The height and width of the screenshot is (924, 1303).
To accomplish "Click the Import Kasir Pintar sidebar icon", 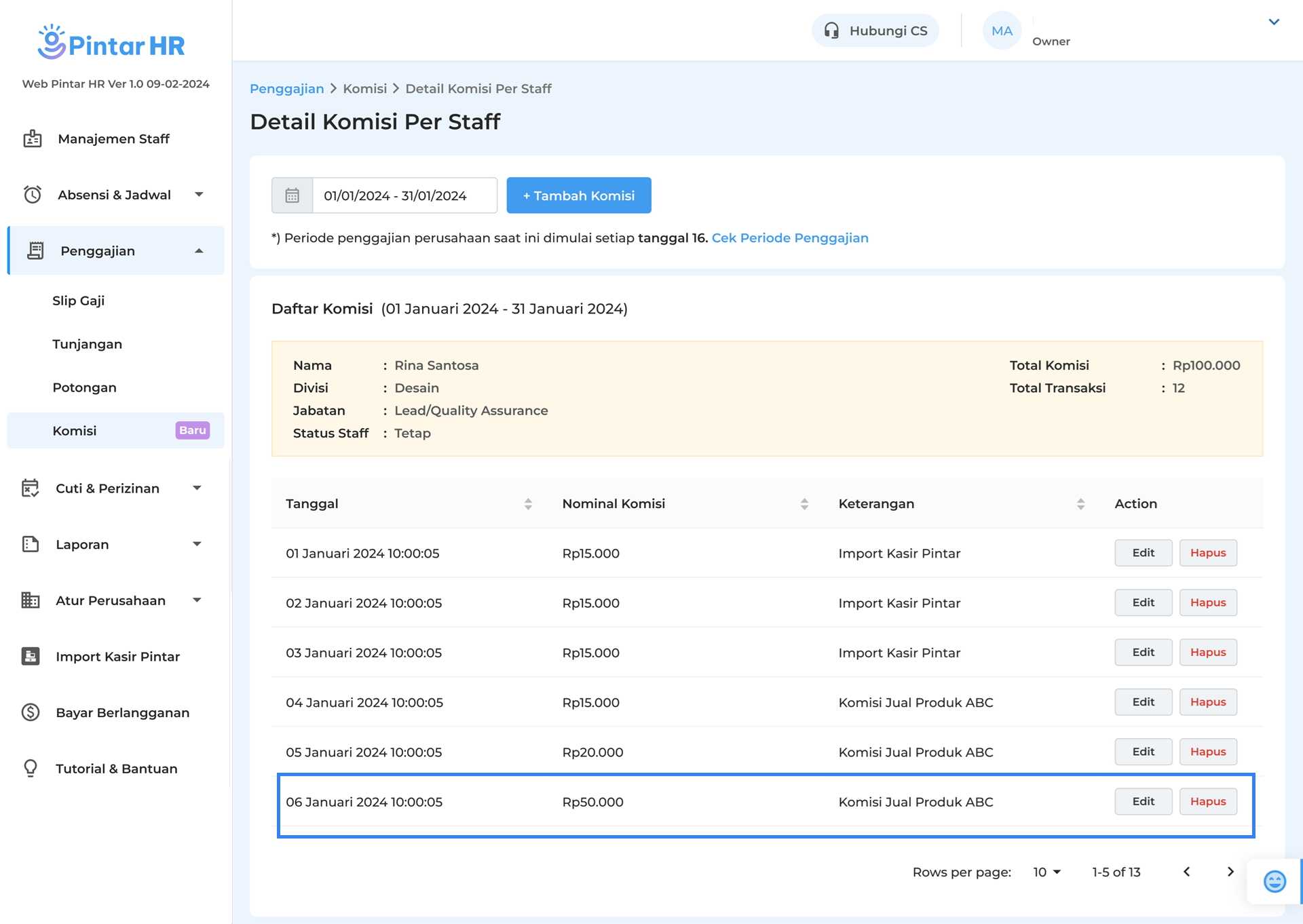I will pyautogui.click(x=31, y=656).
